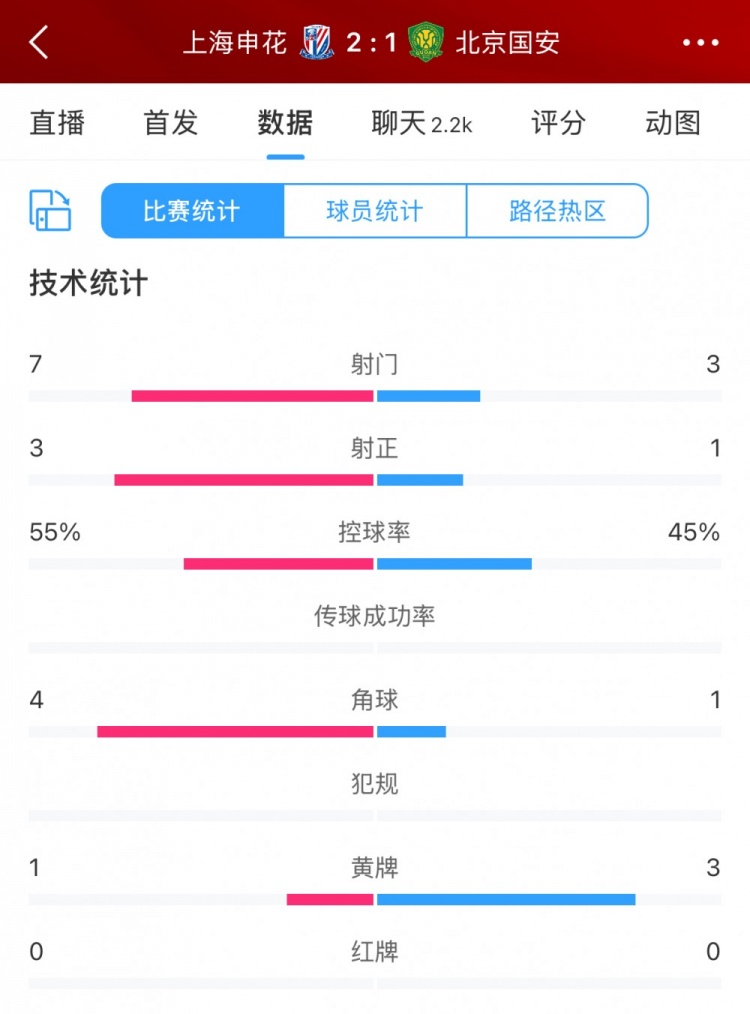View the 首发 starting lineups

click(x=169, y=123)
